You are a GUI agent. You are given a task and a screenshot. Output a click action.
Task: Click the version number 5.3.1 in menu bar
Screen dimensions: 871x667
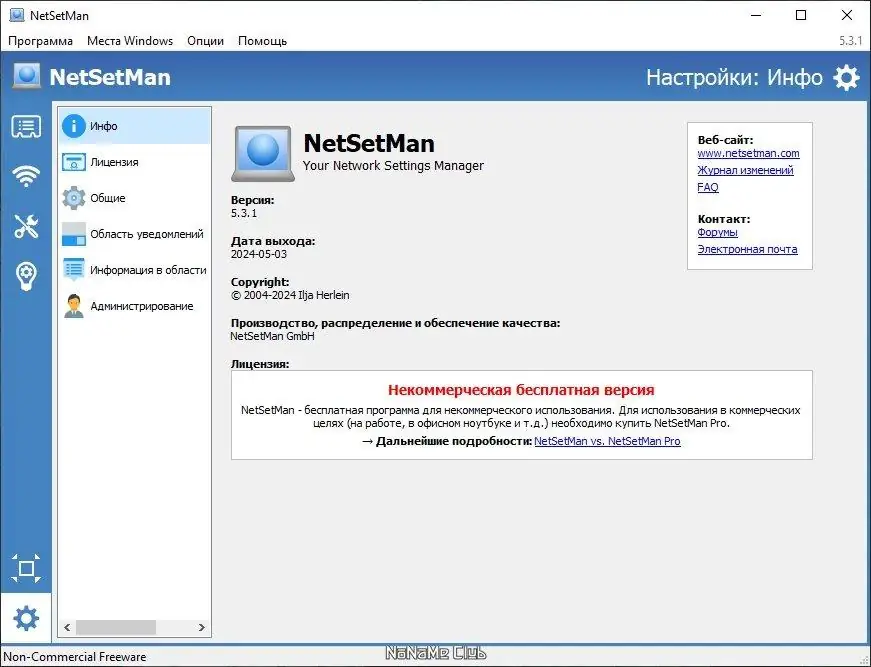click(x=850, y=41)
